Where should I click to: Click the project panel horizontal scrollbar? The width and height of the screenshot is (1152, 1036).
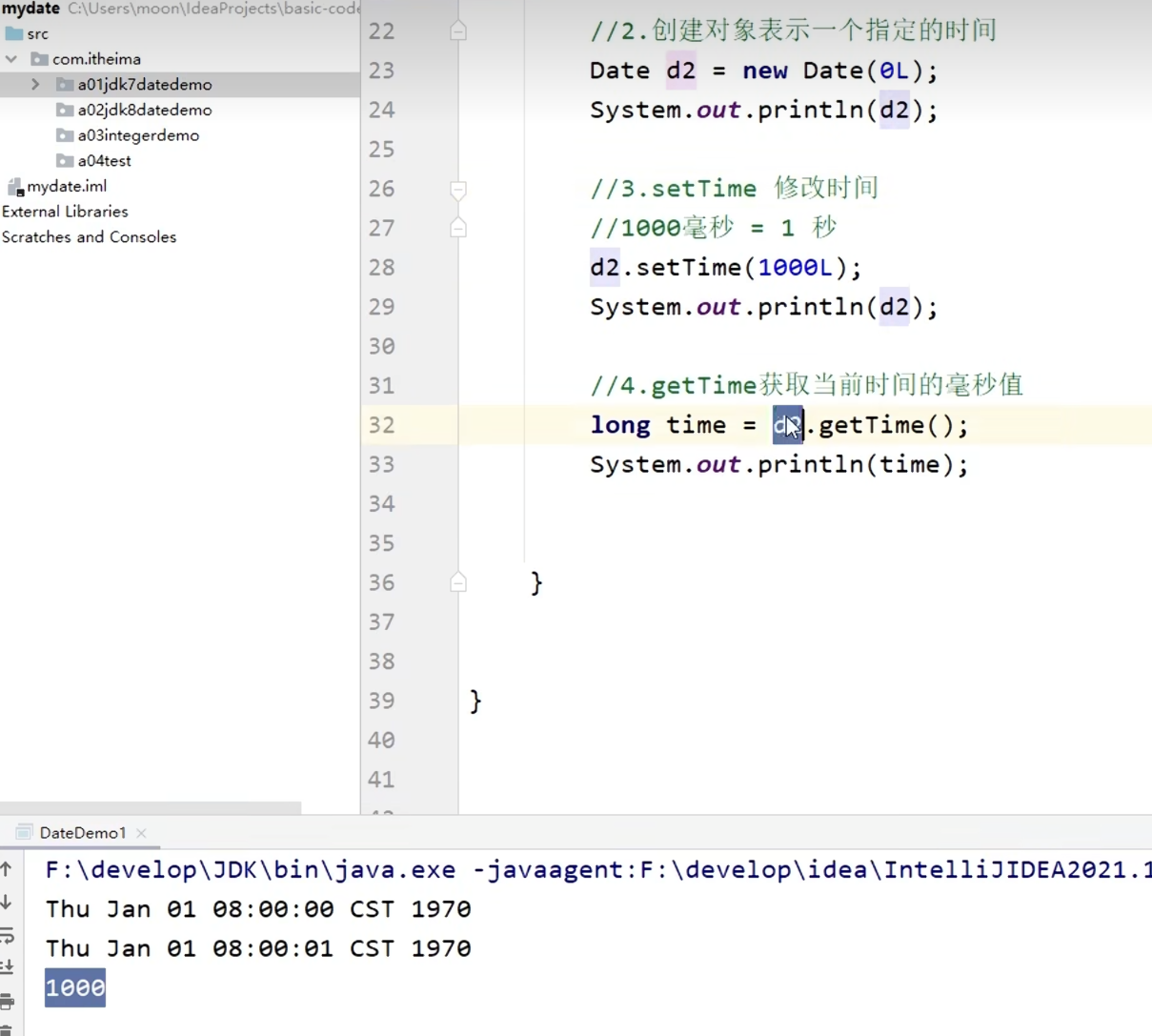pyautogui.click(x=151, y=807)
